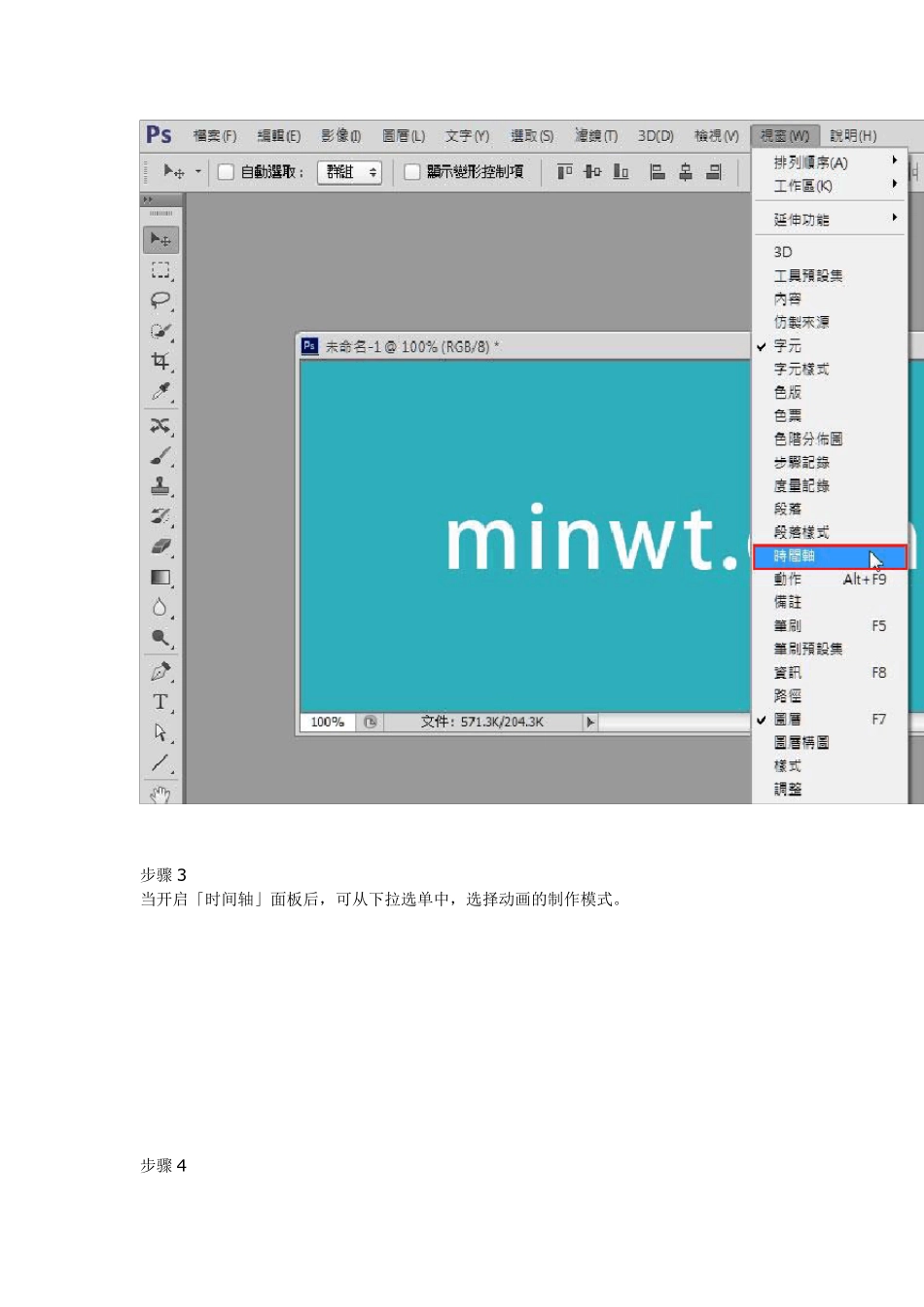Image resolution: width=924 pixels, height=1307 pixels.
Task: Select the Pen tool
Action: [160, 672]
